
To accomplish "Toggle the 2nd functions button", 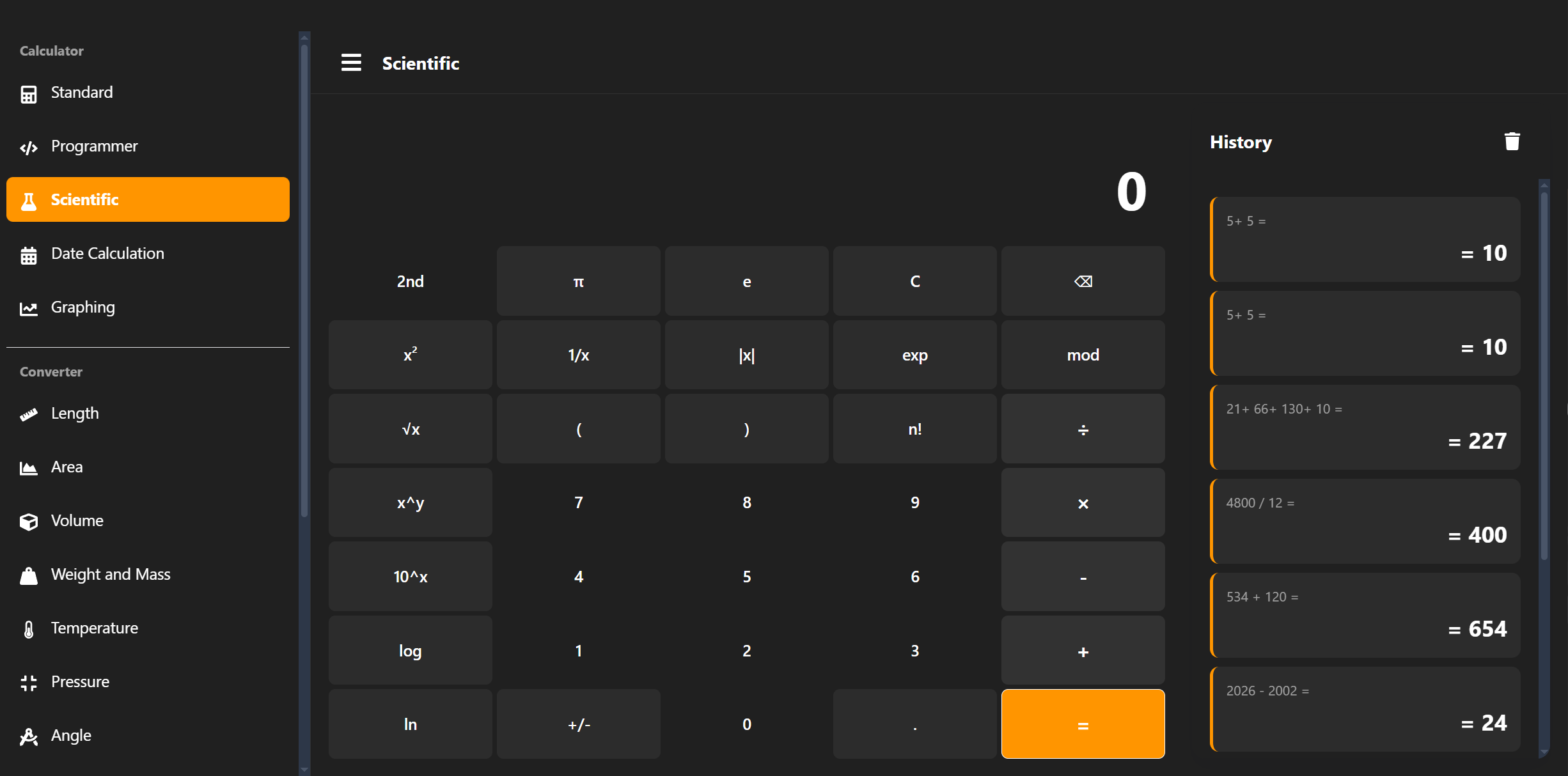I will pyautogui.click(x=410, y=281).
